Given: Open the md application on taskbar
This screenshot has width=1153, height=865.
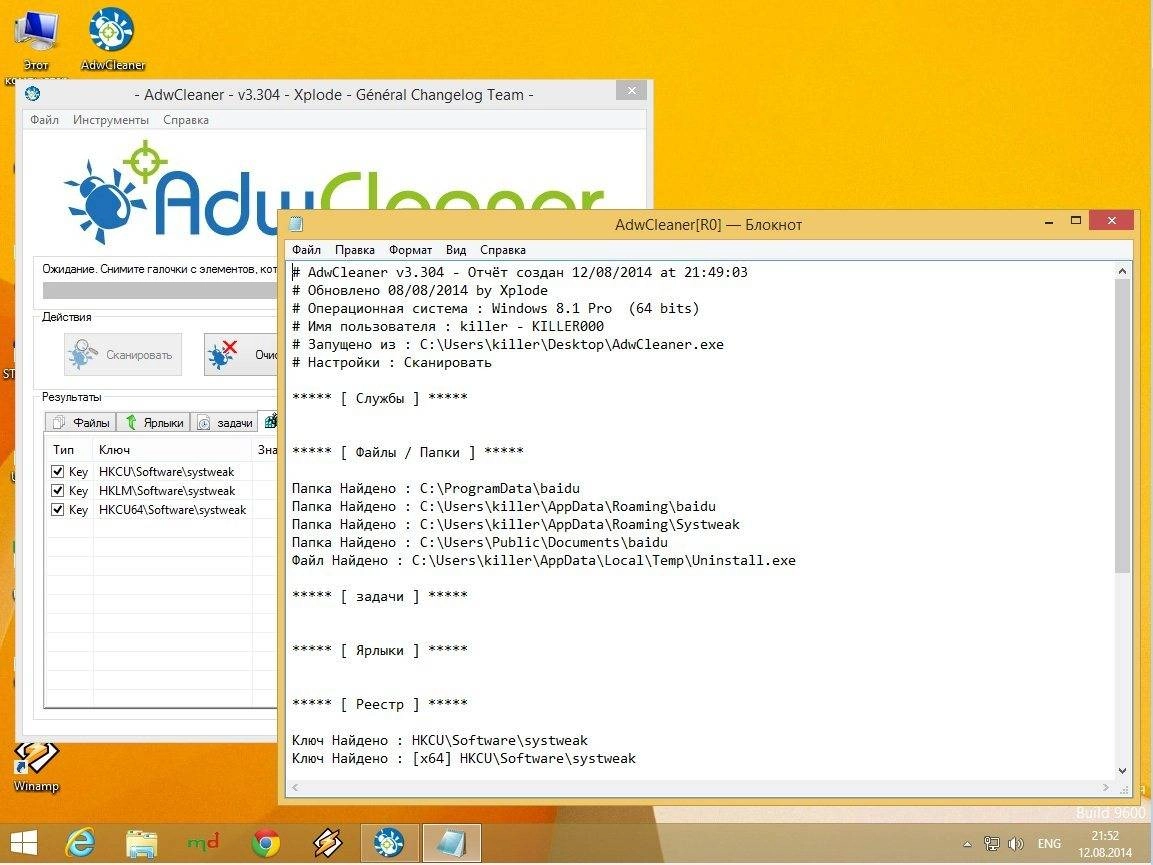Looking at the screenshot, I should click(203, 843).
